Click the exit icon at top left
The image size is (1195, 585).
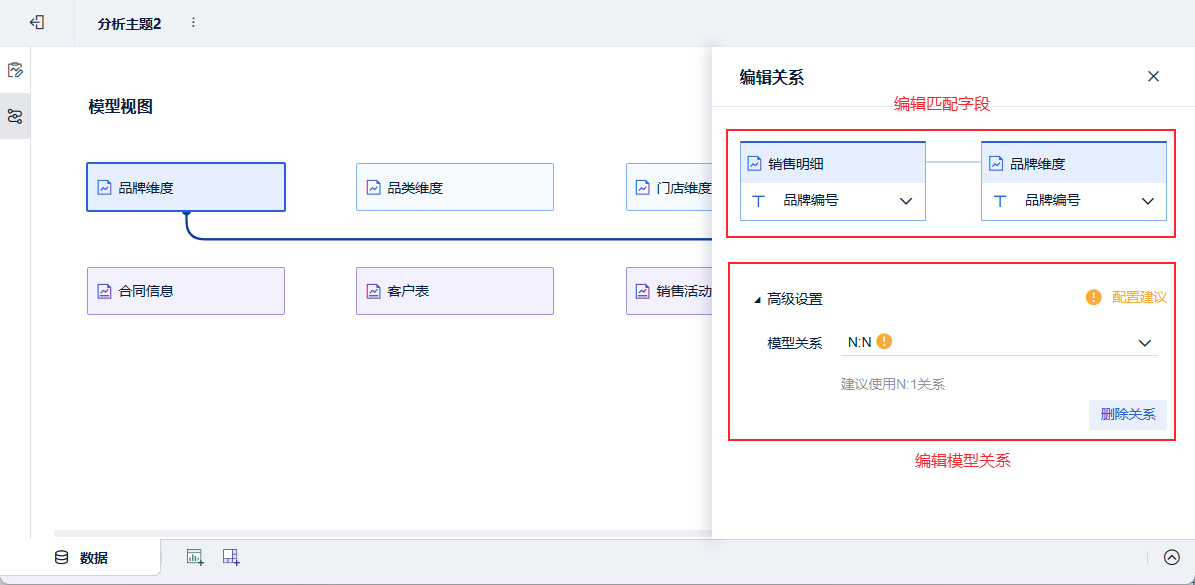click(x=37, y=22)
